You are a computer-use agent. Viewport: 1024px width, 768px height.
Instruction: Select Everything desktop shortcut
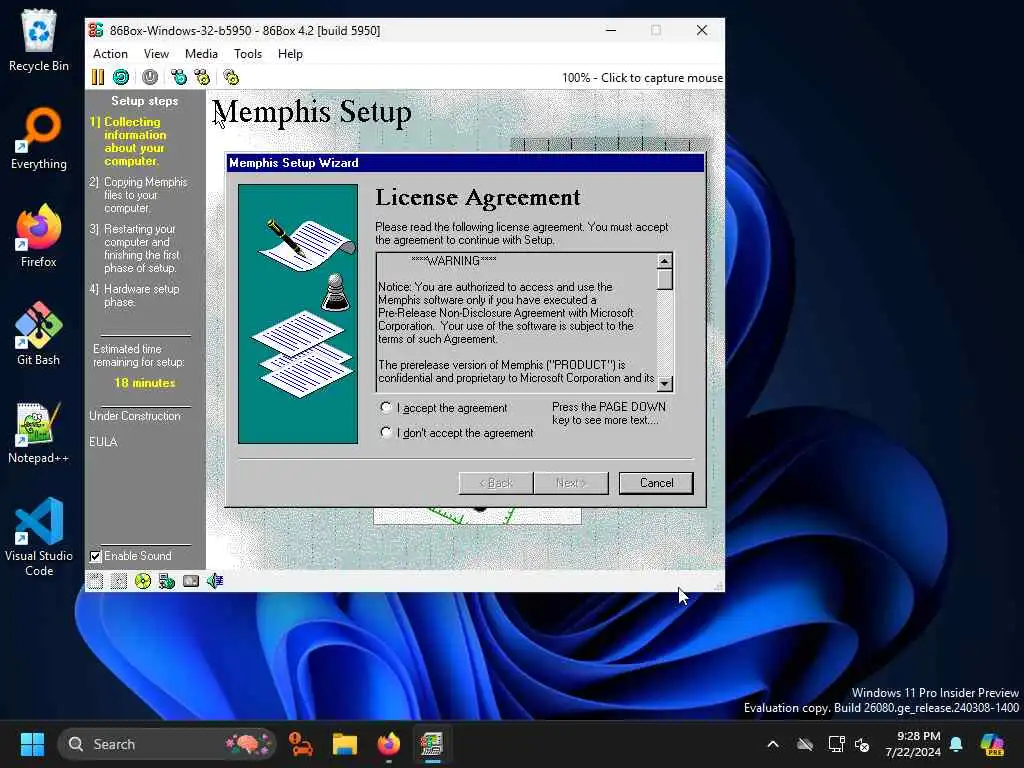click(39, 138)
